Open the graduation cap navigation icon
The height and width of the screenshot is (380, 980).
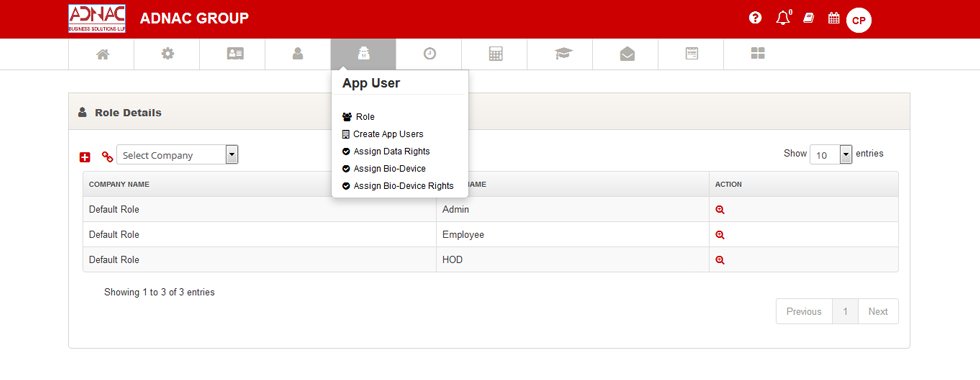[x=563, y=54]
